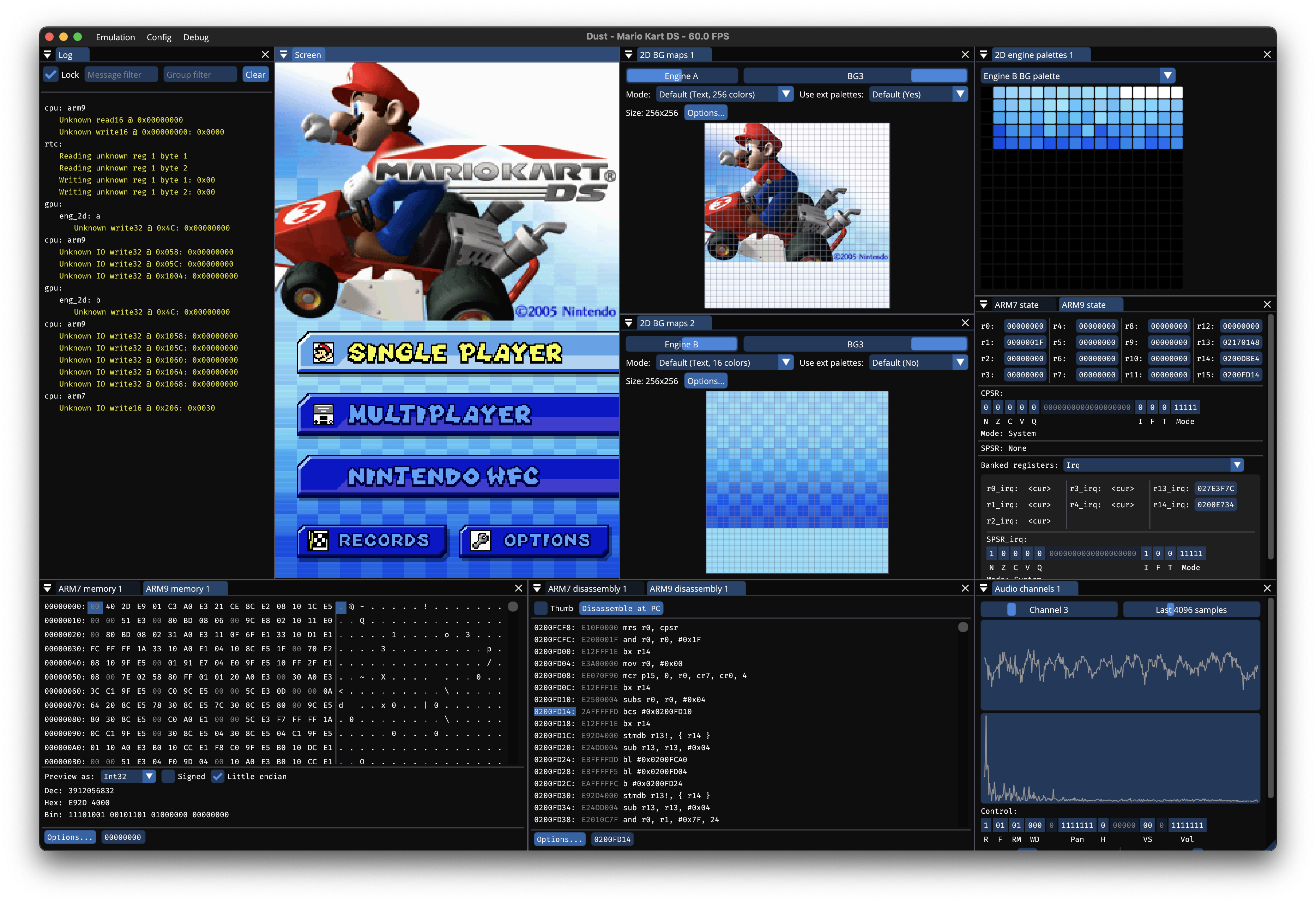
Task: Uncheck the Lock checkbox in Log
Action: (51, 75)
